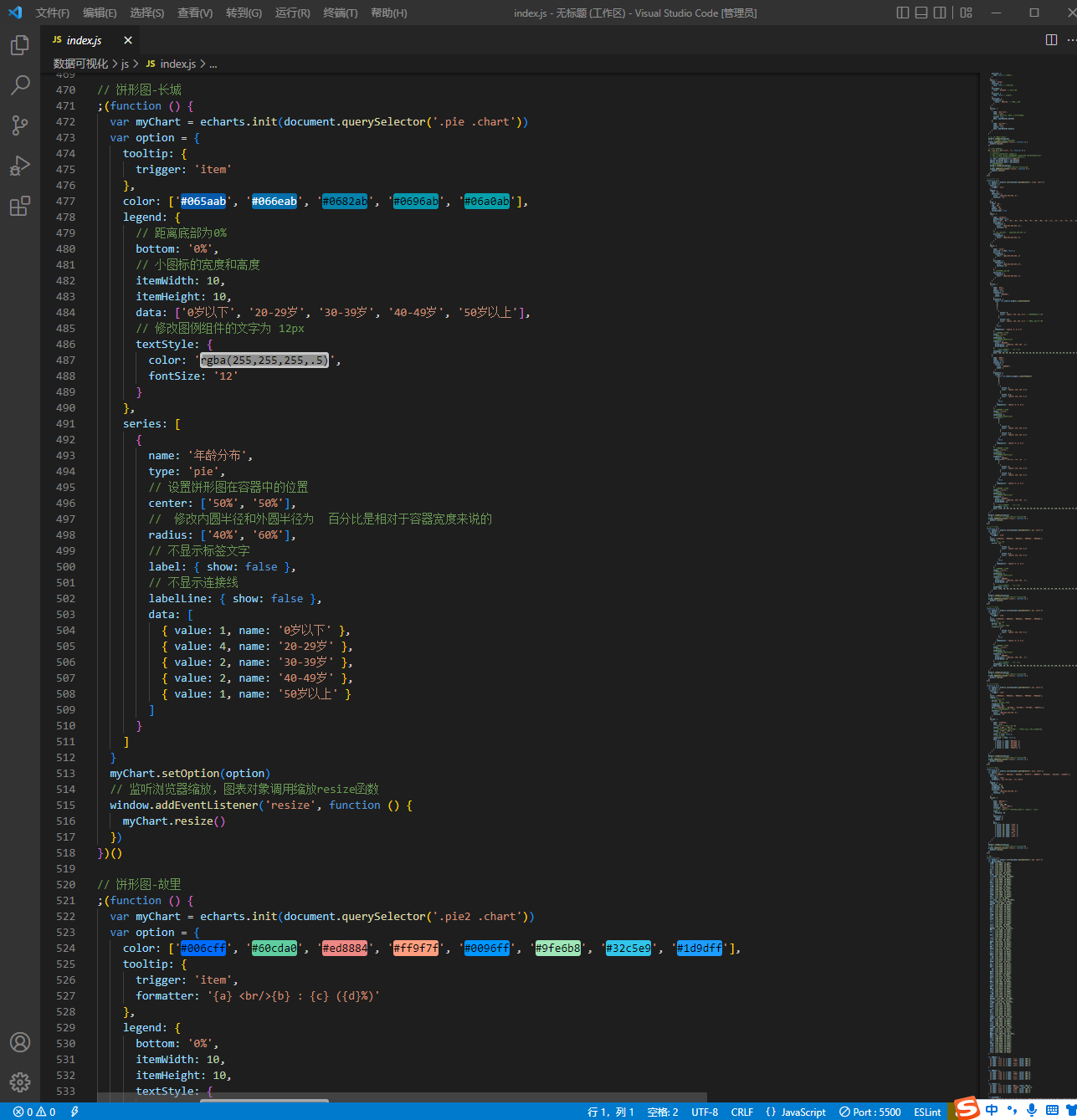Open the Extensions view
This screenshot has width=1077, height=1120.
coord(20,206)
